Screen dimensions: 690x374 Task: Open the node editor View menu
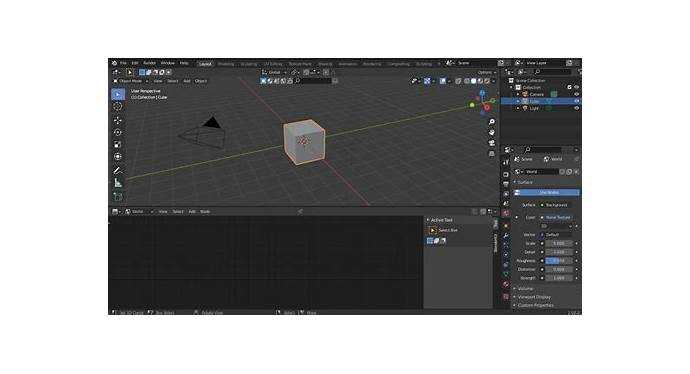pyautogui.click(x=163, y=212)
